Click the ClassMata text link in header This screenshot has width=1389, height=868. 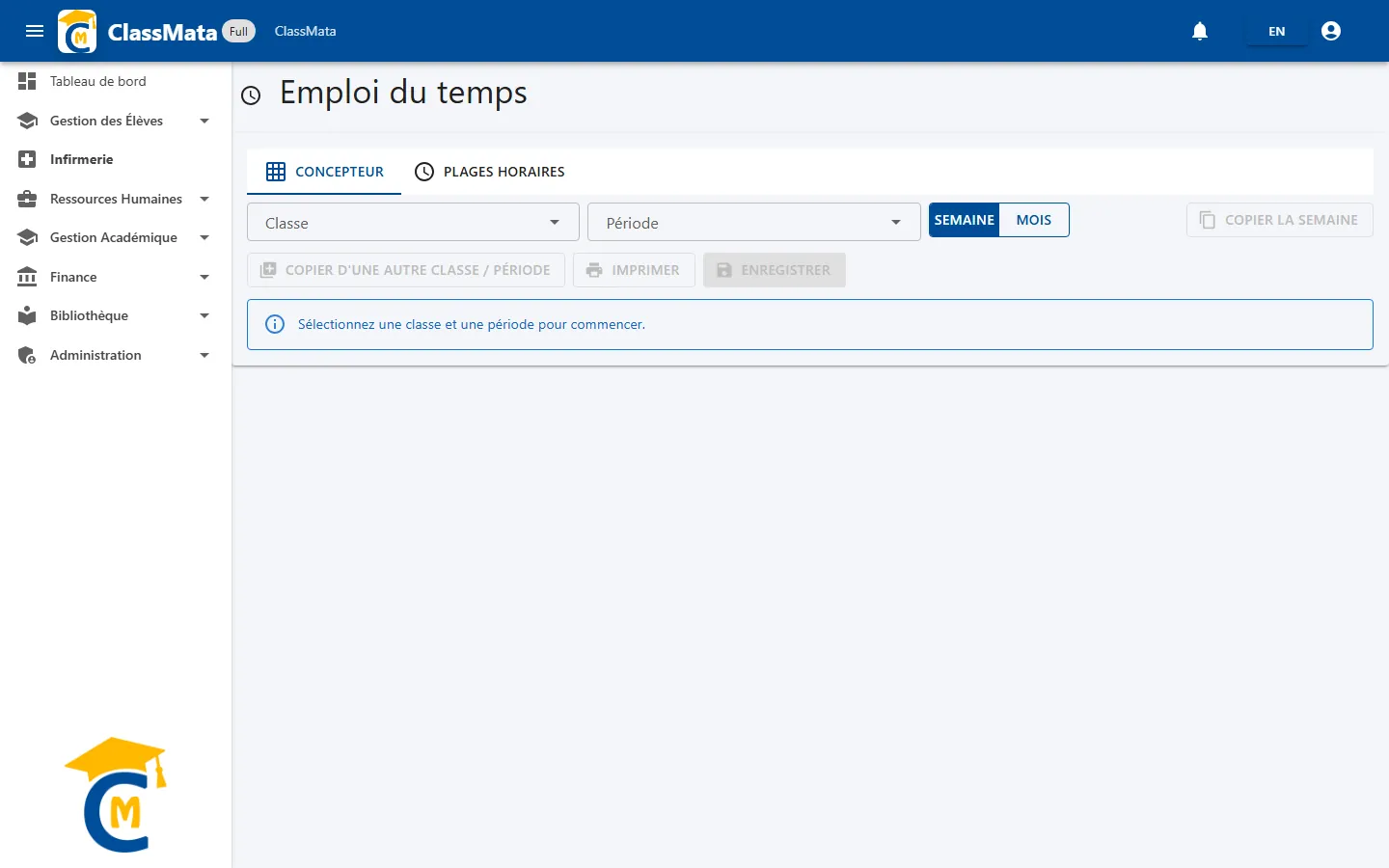click(306, 31)
